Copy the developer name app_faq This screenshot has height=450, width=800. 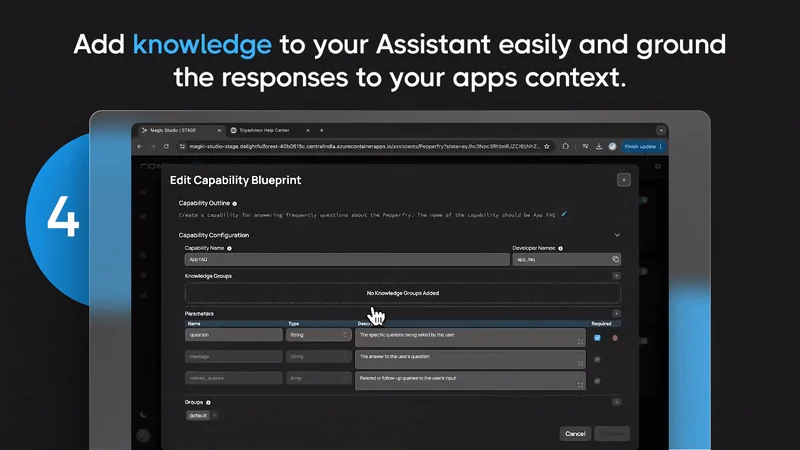click(615, 259)
